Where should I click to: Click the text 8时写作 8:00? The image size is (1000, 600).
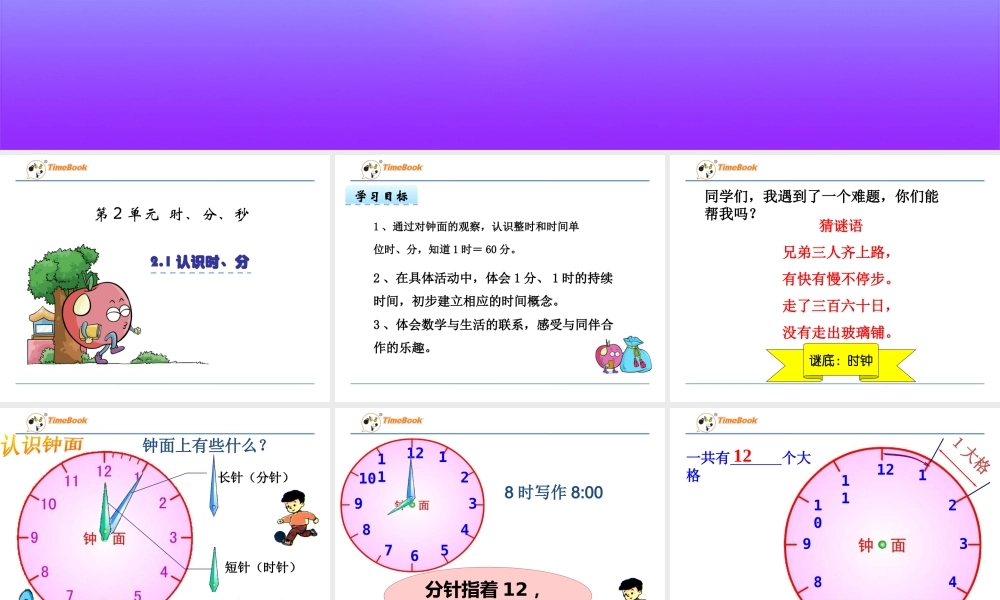tap(554, 492)
